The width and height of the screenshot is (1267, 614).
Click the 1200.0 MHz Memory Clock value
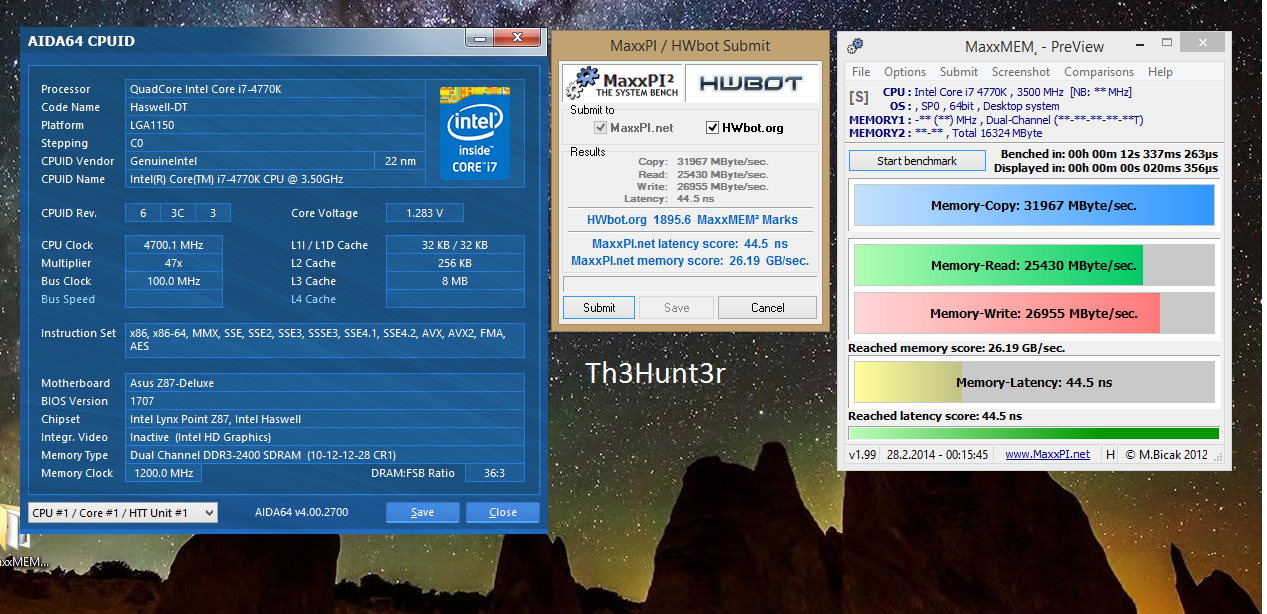pyautogui.click(x=163, y=473)
